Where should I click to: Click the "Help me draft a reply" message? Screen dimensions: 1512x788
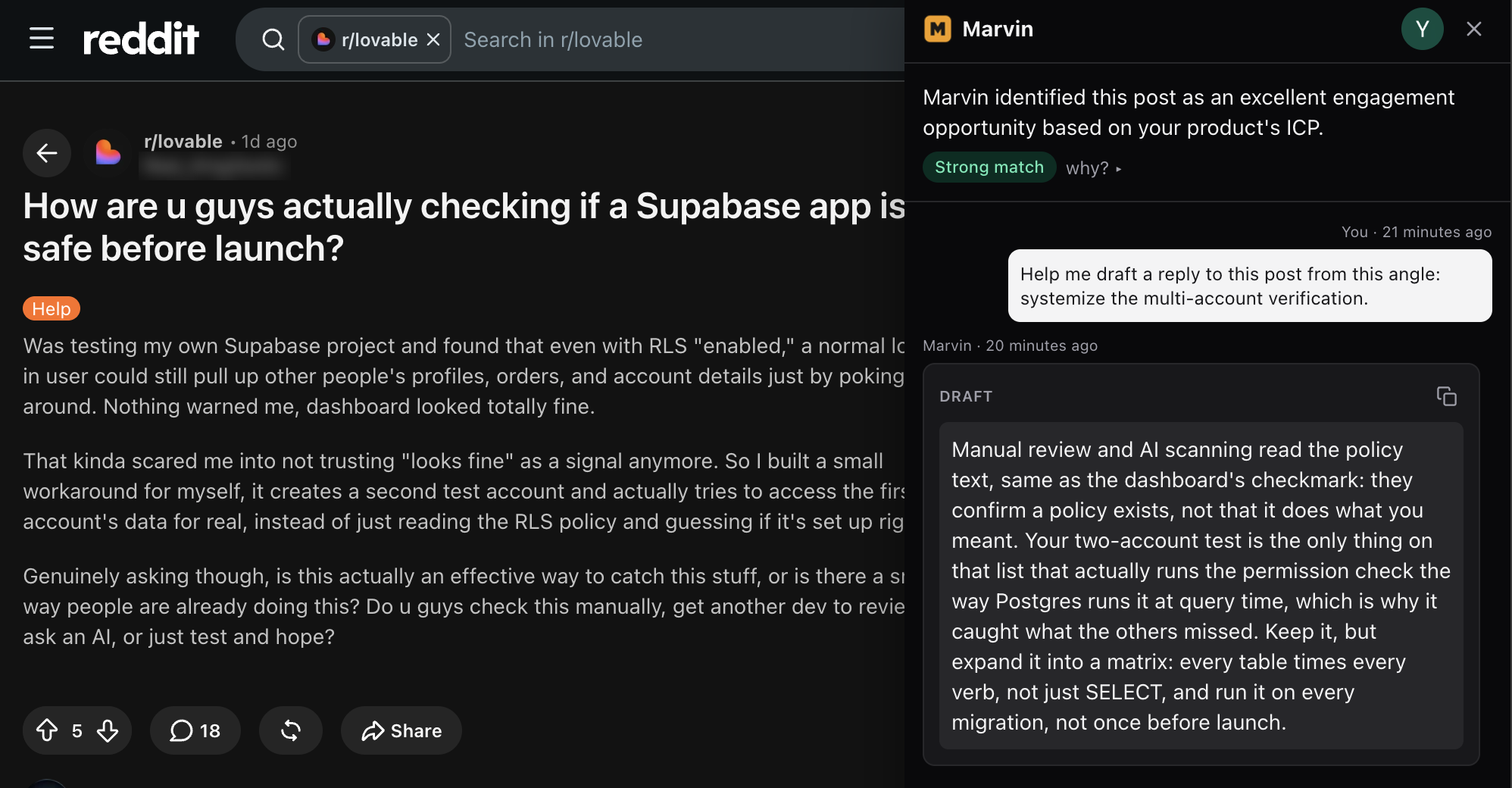click(1250, 286)
